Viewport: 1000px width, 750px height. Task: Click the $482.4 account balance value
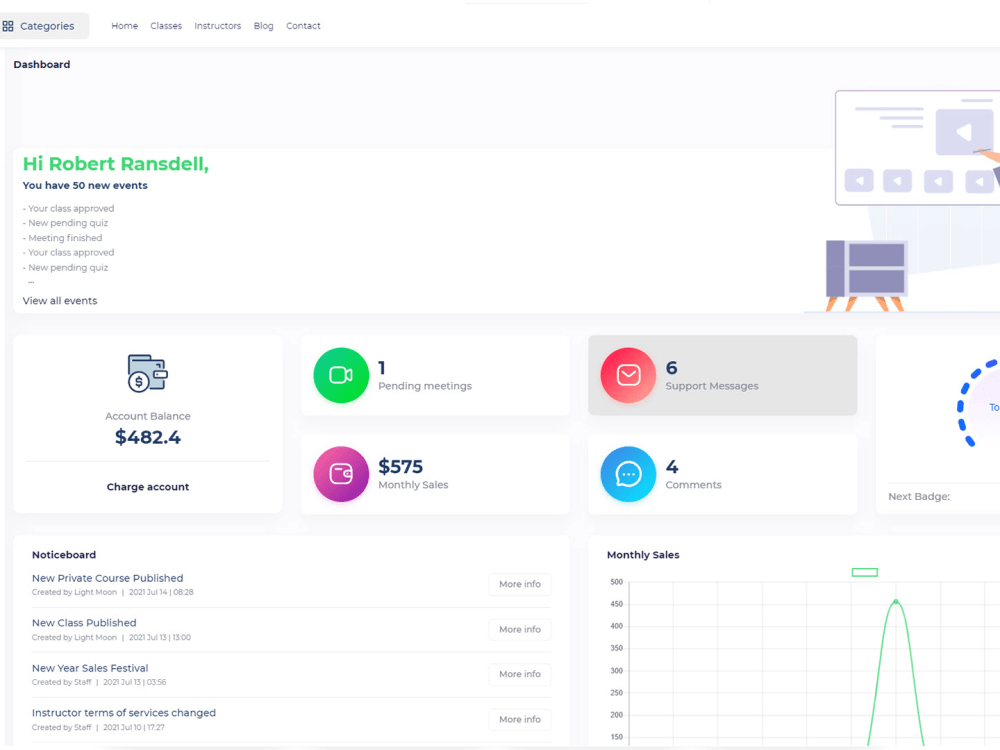(x=148, y=438)
